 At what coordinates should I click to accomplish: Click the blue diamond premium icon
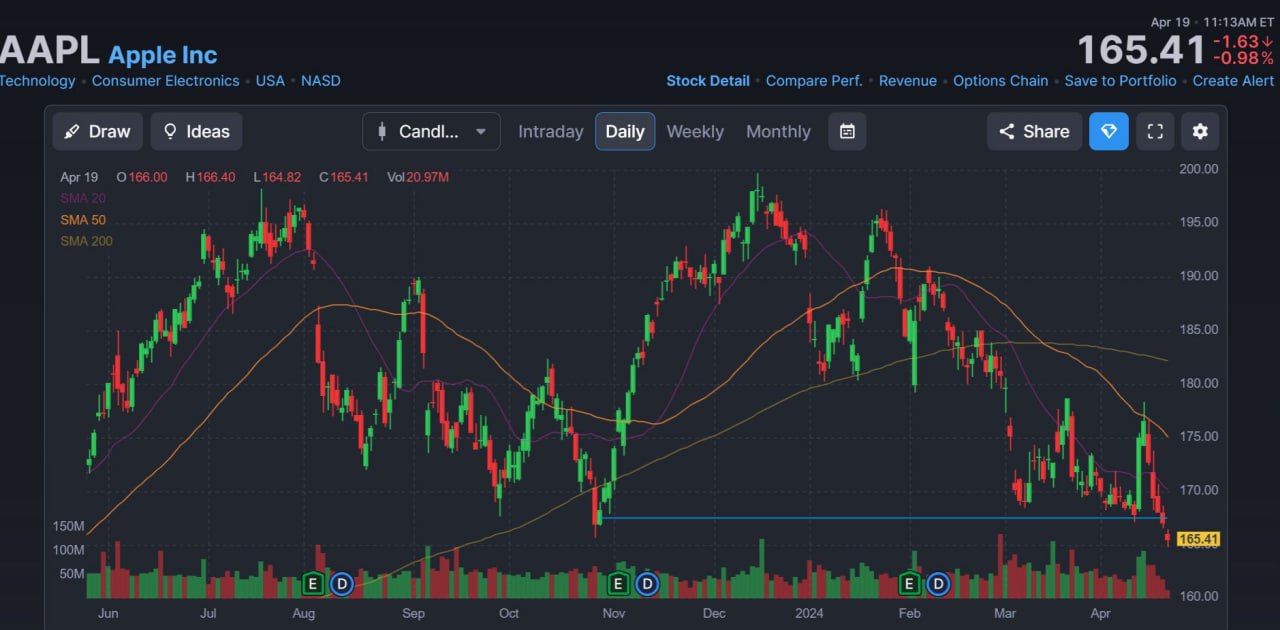(1109, 131)
